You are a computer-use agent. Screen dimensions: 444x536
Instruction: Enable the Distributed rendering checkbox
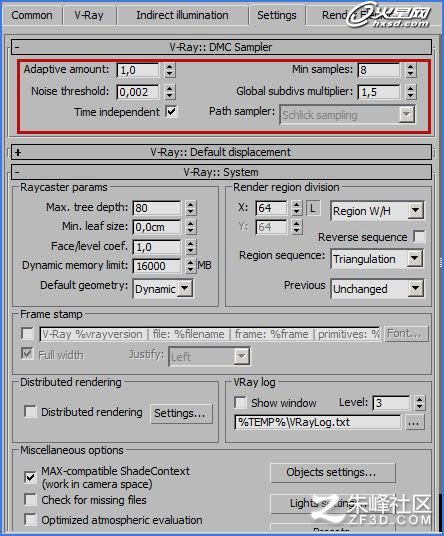(x=31, y=412)
